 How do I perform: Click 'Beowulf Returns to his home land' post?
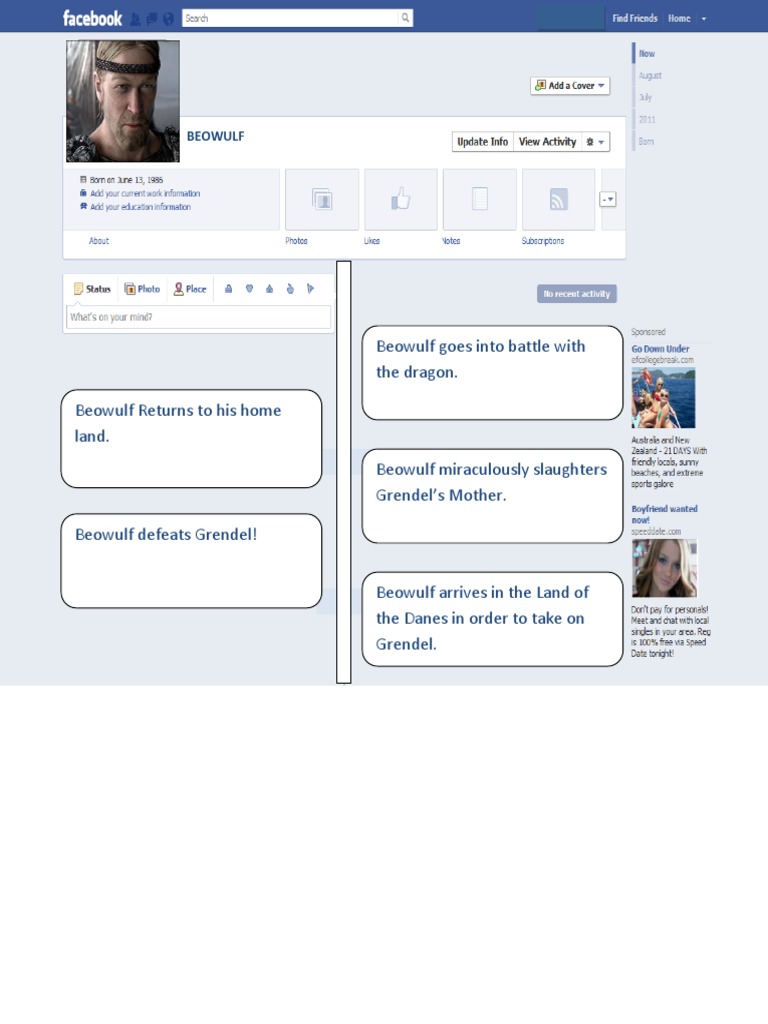coord(191,439)
